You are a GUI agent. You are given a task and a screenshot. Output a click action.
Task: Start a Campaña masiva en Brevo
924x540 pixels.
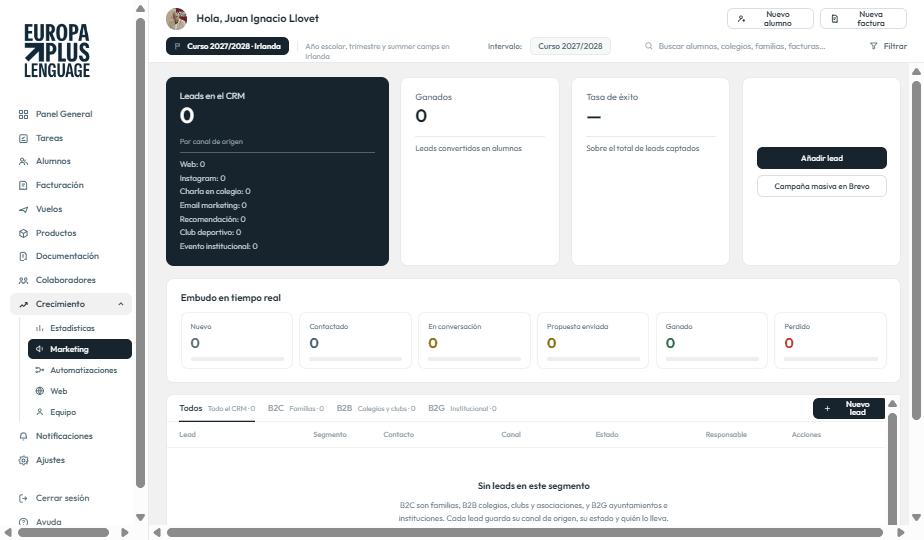(821, 186)
